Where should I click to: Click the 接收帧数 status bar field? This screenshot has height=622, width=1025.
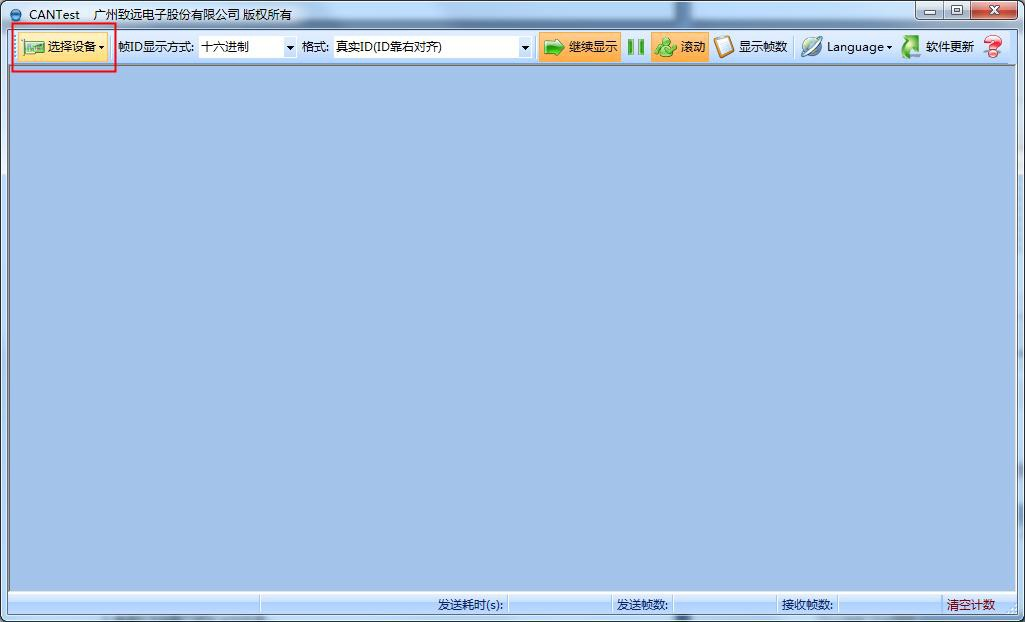click(x=807, y=605)
